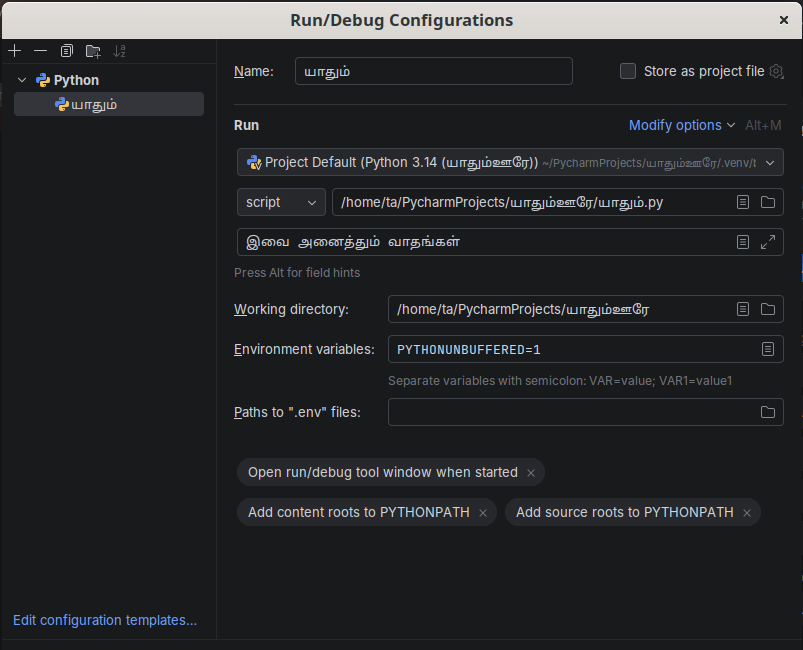
Task: Click the Python category row
Action: [109, 80]
